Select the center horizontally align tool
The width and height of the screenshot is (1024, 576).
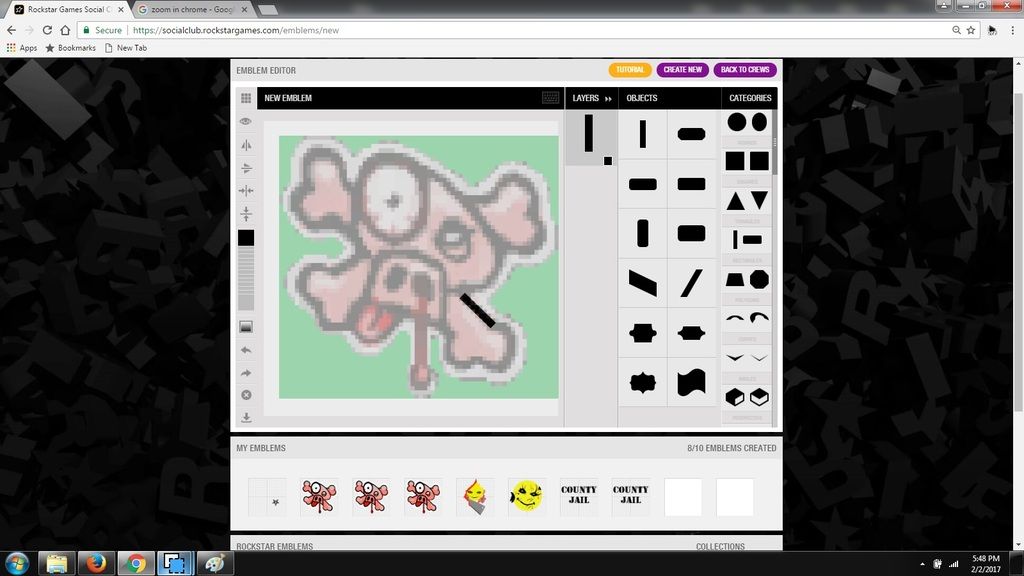(x=246, y=191)
